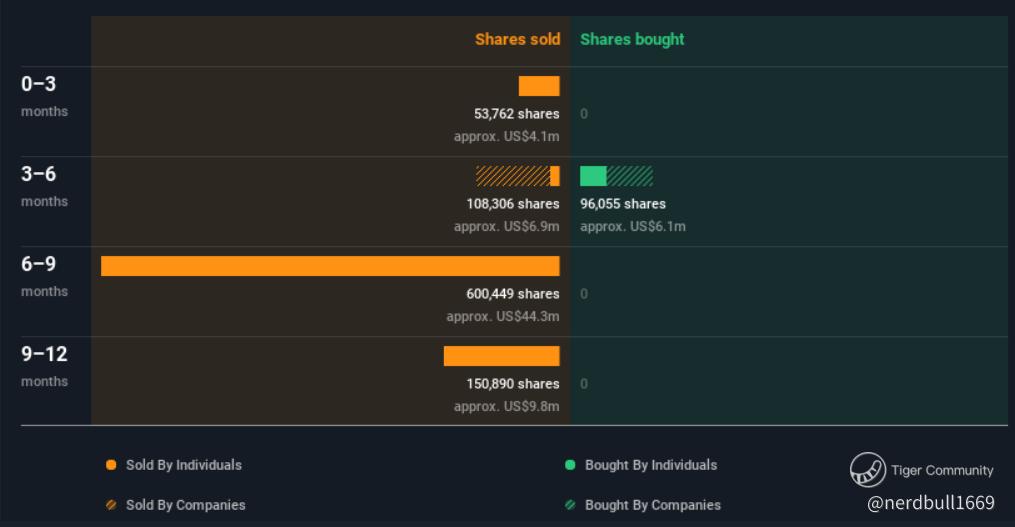Click the orange Sold By Individuals legend dot
Screen dimensions: 1015x527
[x=111, y=465]
